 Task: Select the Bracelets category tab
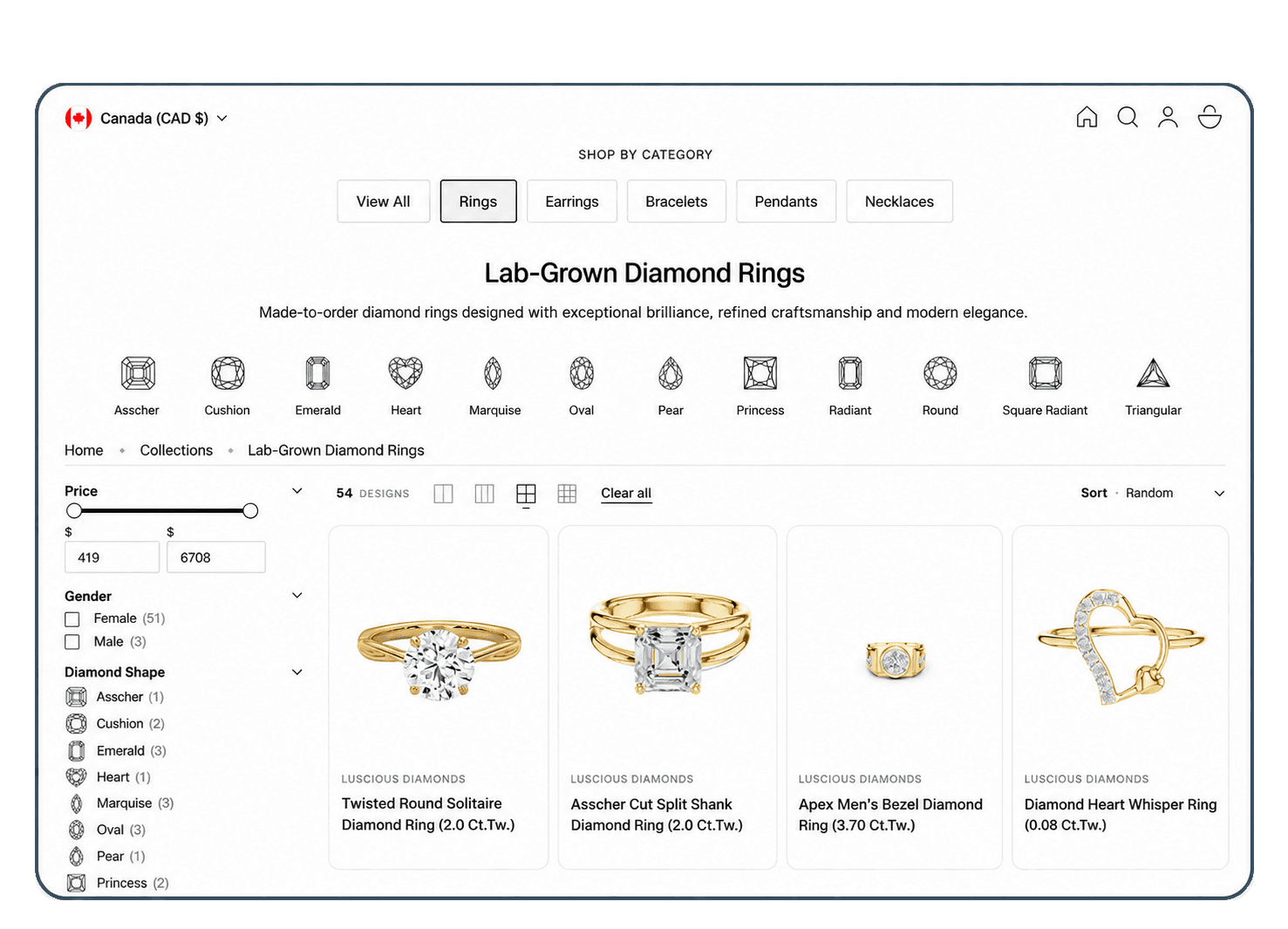(677, 202)
